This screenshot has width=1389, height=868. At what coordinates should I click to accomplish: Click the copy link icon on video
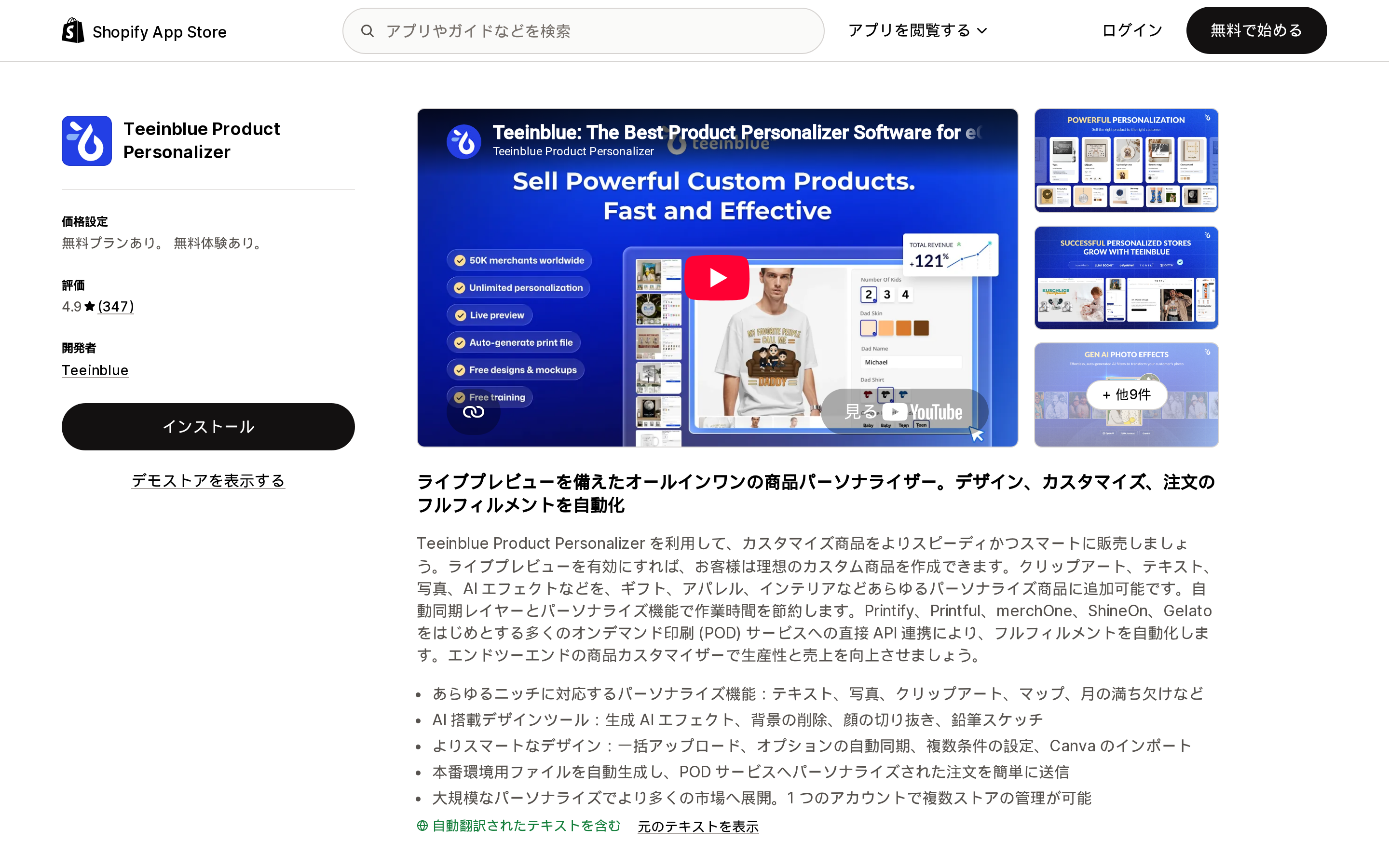474,412
